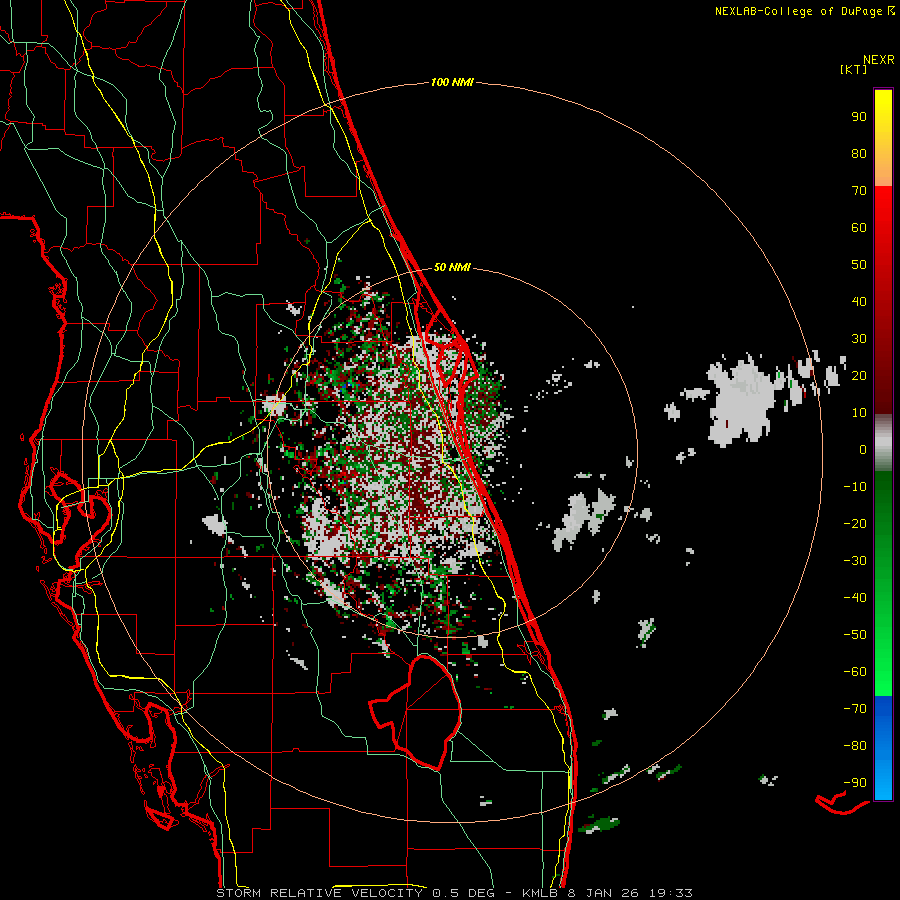Pick the blue bottom segment of the color bar
900x900 pixels.
883,748
